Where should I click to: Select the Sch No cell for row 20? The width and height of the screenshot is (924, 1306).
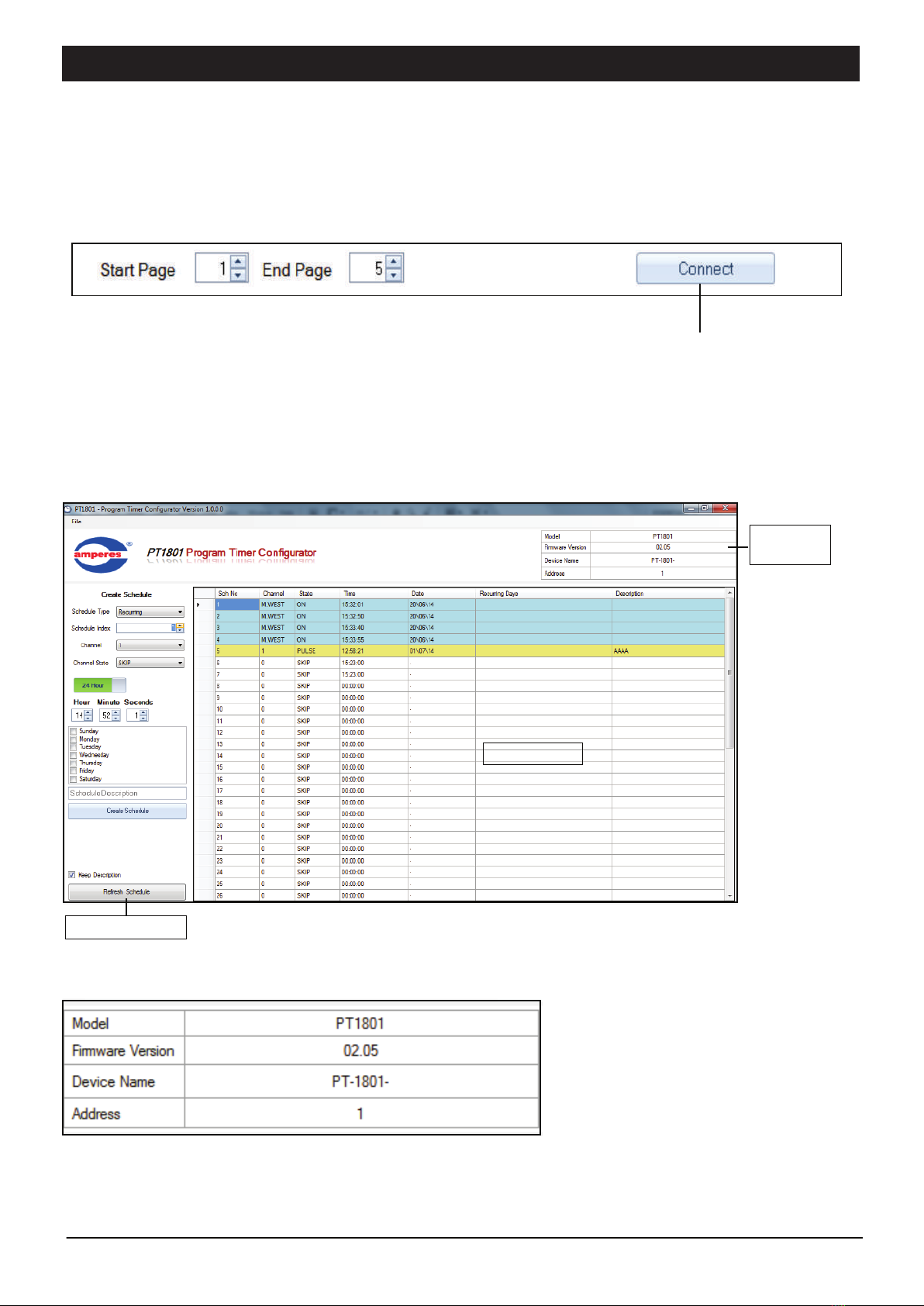[x=237, y=825]
